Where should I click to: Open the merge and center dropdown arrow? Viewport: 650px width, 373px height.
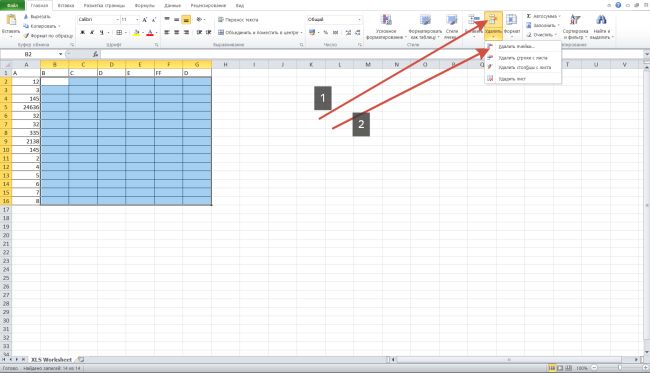301,32
